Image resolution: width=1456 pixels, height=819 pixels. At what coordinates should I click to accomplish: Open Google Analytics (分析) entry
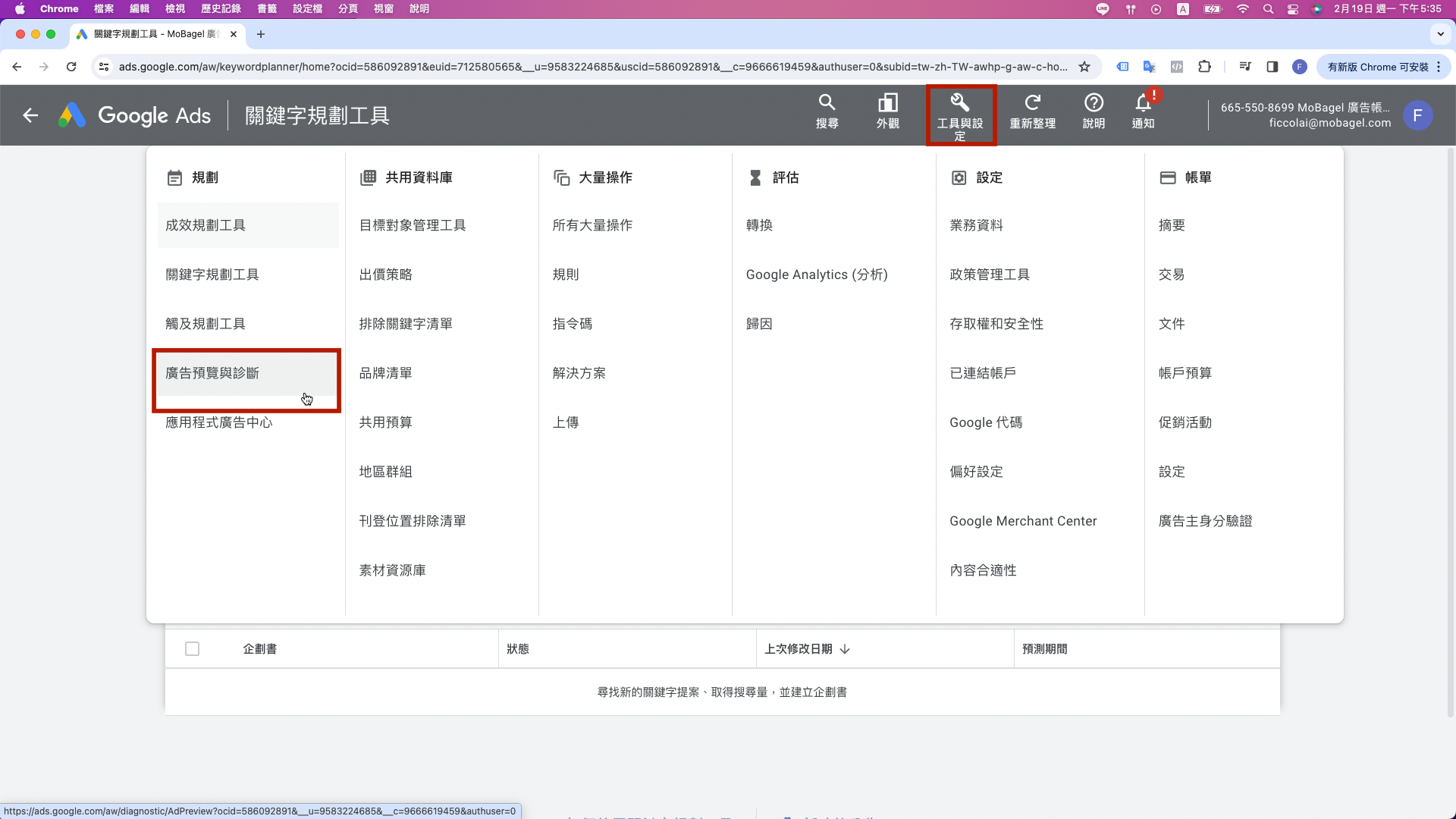tap(817, 275)
